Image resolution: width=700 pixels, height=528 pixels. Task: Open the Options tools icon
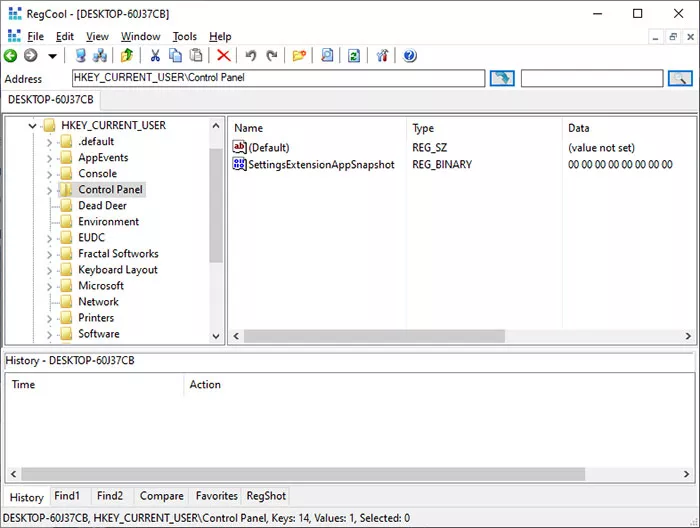382,56
